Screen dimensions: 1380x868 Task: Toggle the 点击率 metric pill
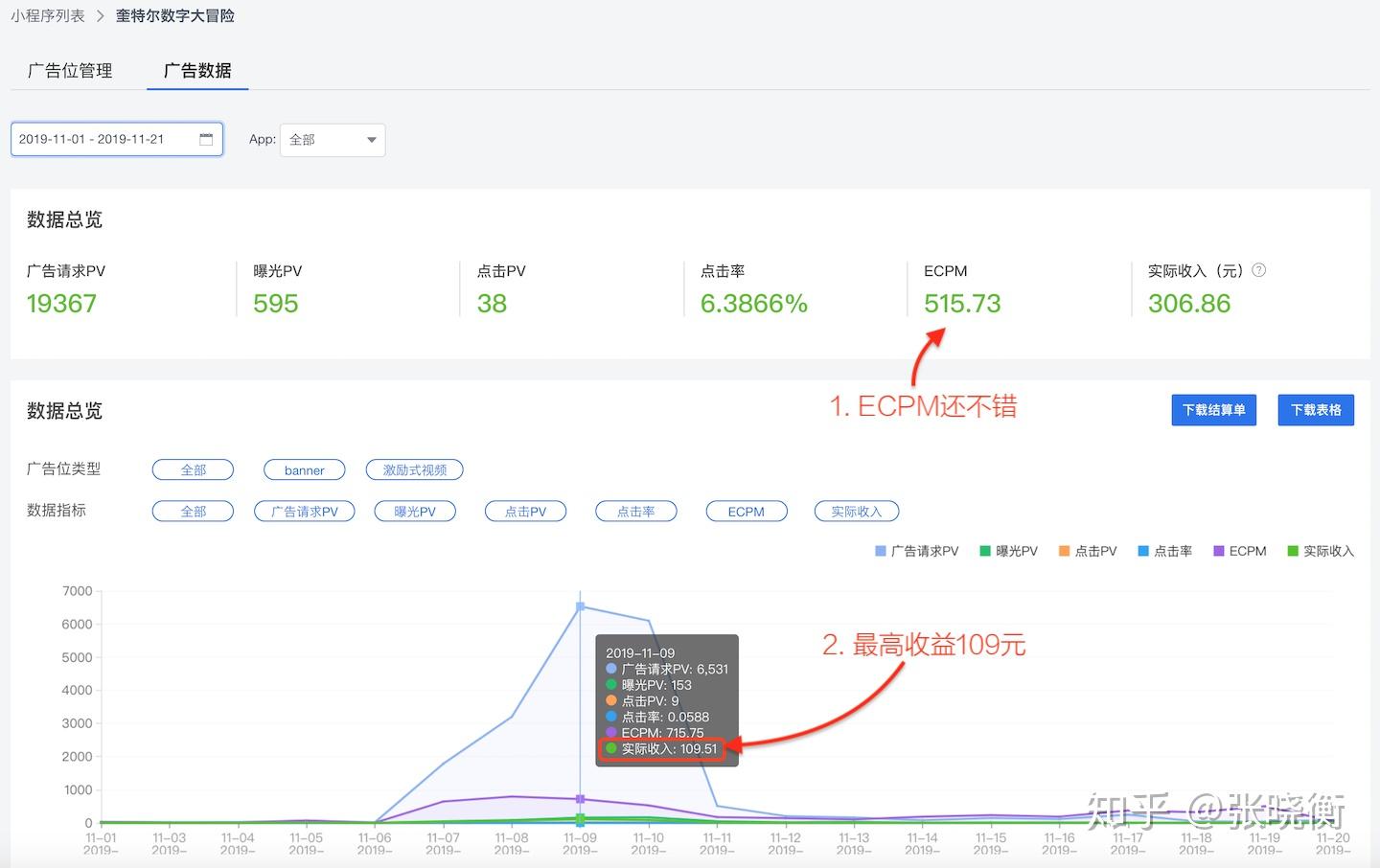[x=635, y=511]
